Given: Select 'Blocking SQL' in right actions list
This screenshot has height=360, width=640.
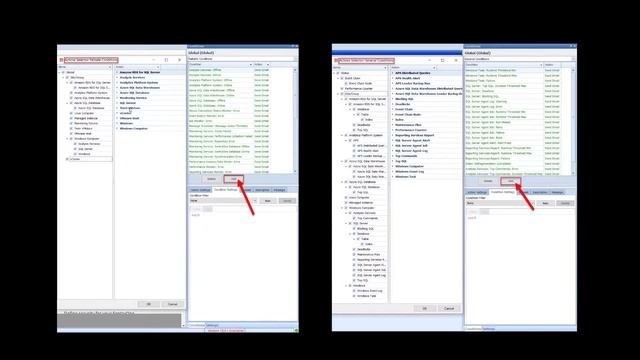Looking at the screenshot, I should pyautogui.click(x=404, y=99).
